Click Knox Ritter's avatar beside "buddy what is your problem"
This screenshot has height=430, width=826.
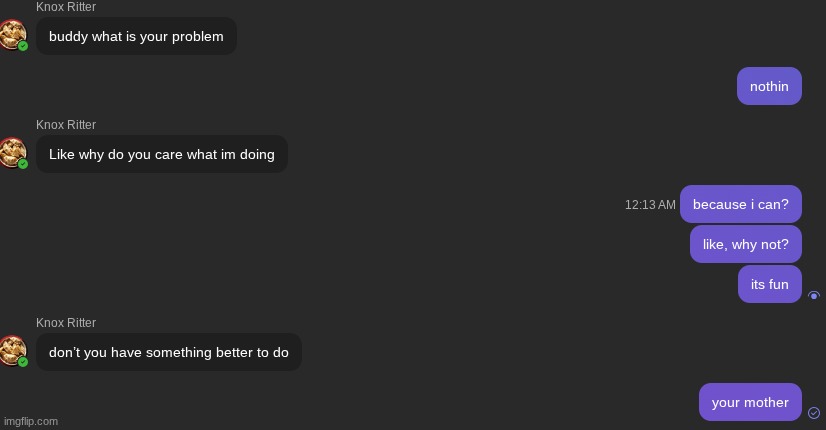12,36
